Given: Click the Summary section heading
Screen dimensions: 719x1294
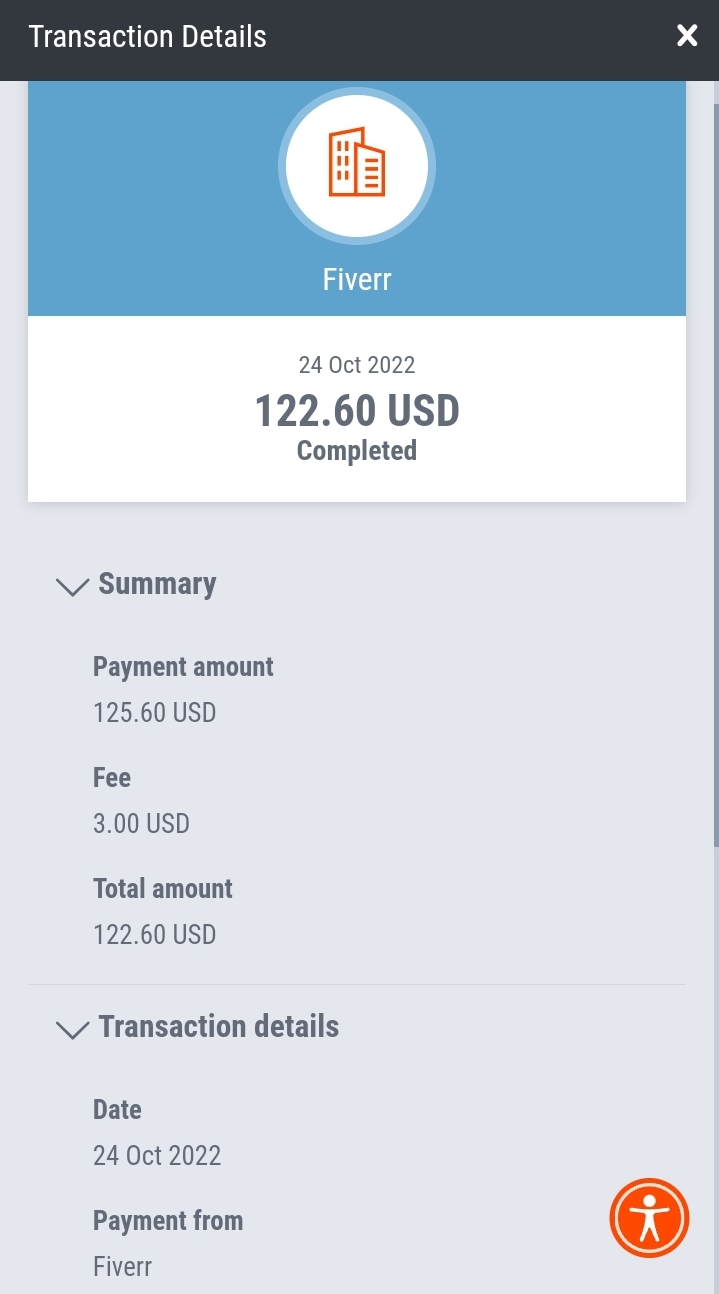Looking at the screenshot, I should click(x=157, y=583).
